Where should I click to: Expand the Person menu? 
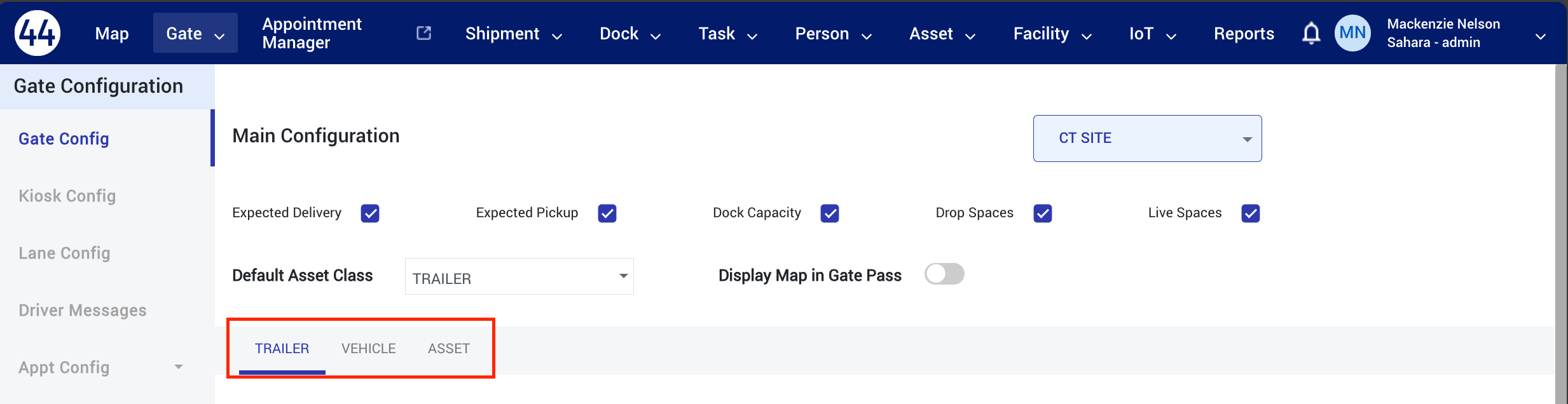(x=834, y=33)
